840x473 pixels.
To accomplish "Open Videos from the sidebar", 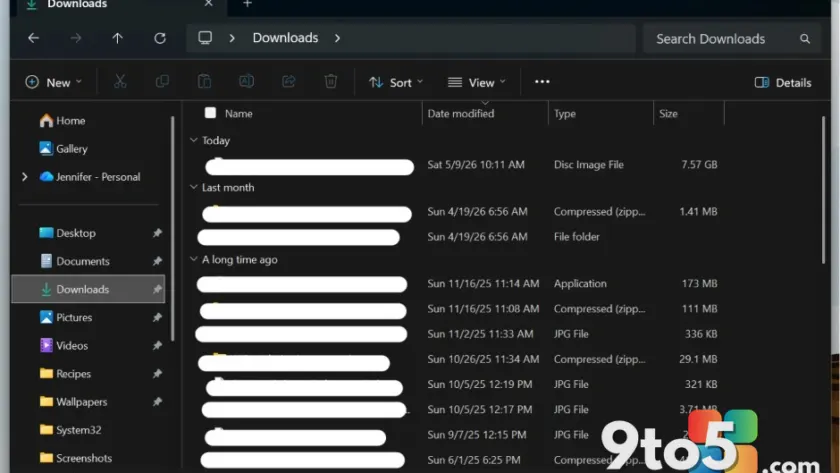I will (x=64, y=346).
